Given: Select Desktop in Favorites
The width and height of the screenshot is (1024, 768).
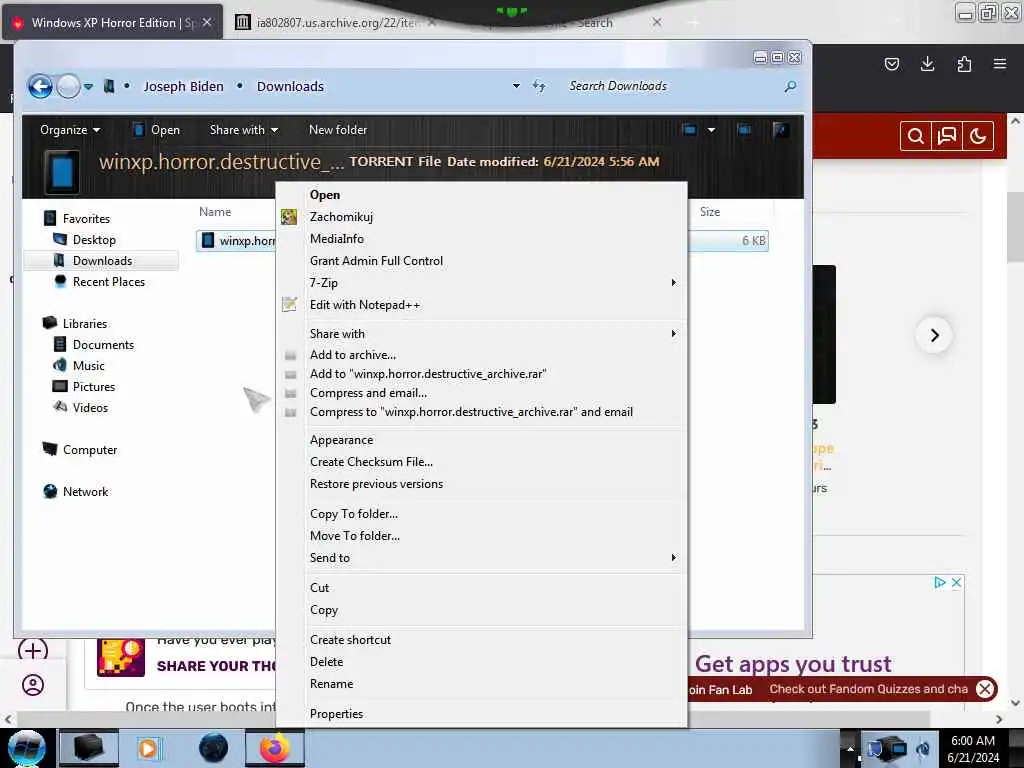Looking at the screenshot, I should click(94, 240).
